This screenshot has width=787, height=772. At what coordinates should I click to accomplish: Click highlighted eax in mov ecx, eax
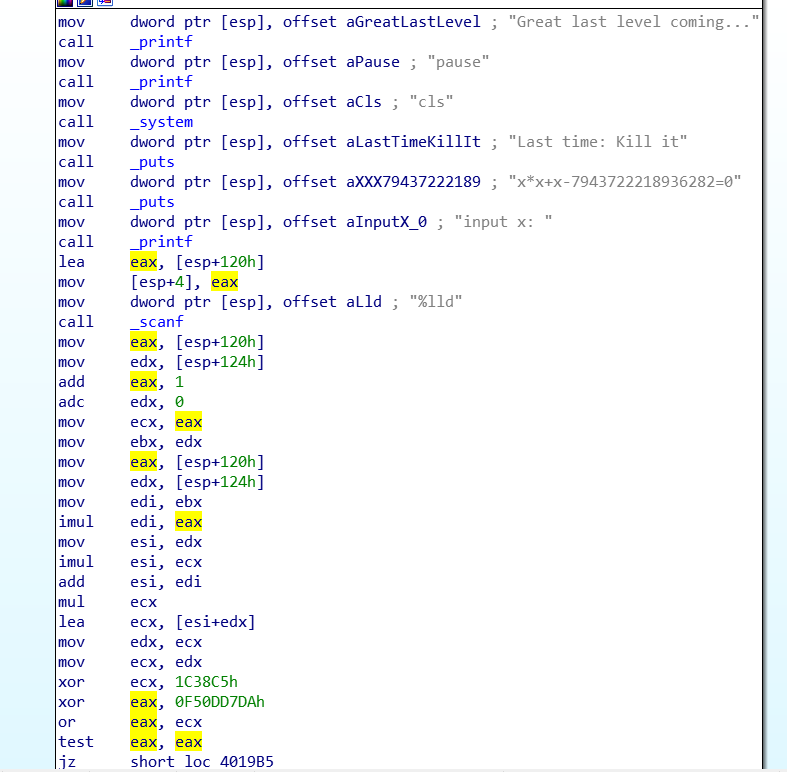tap(188, 422)
